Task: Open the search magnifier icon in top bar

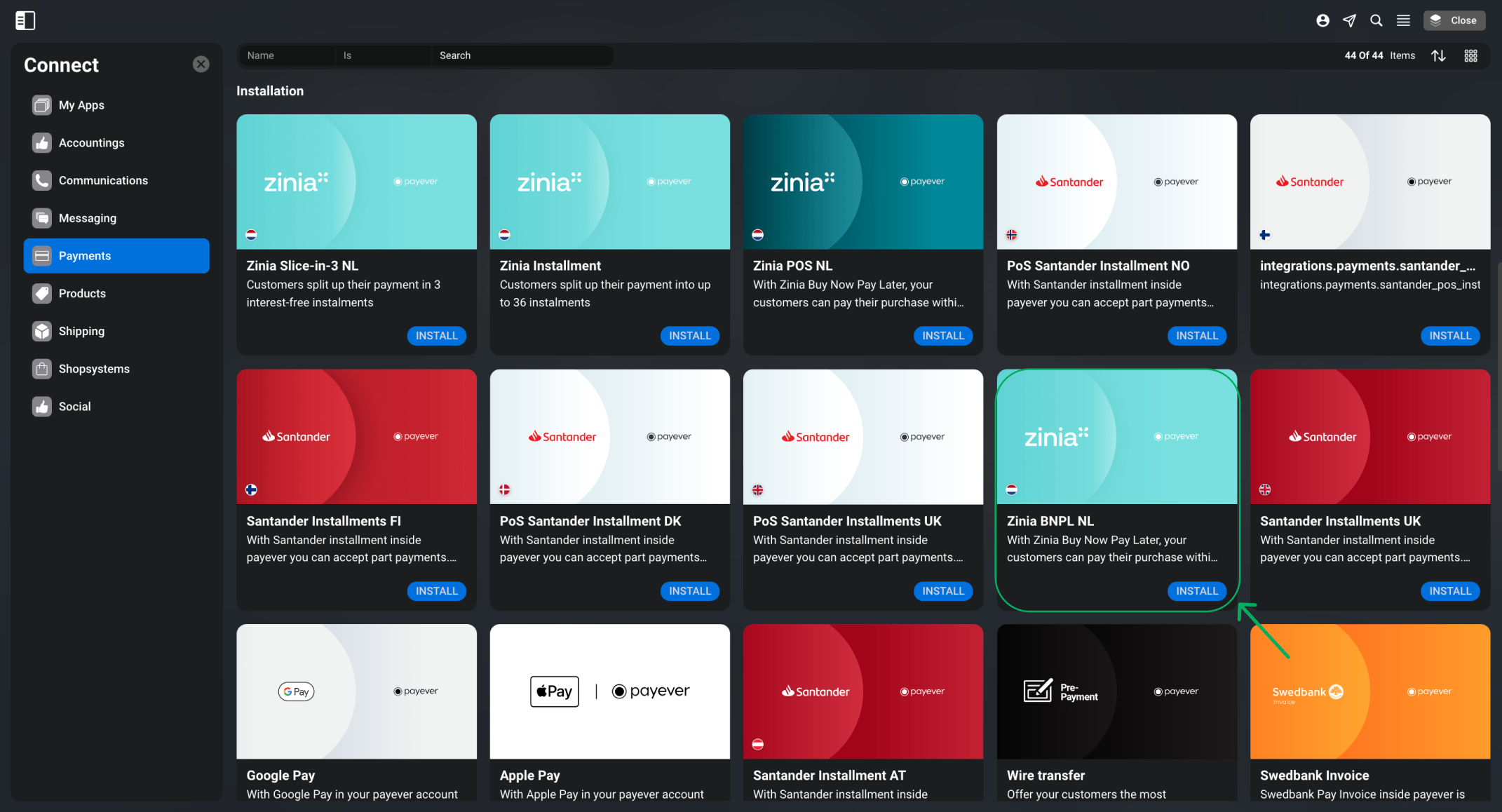Action: pyautogui.click(x=1376, y=20)
